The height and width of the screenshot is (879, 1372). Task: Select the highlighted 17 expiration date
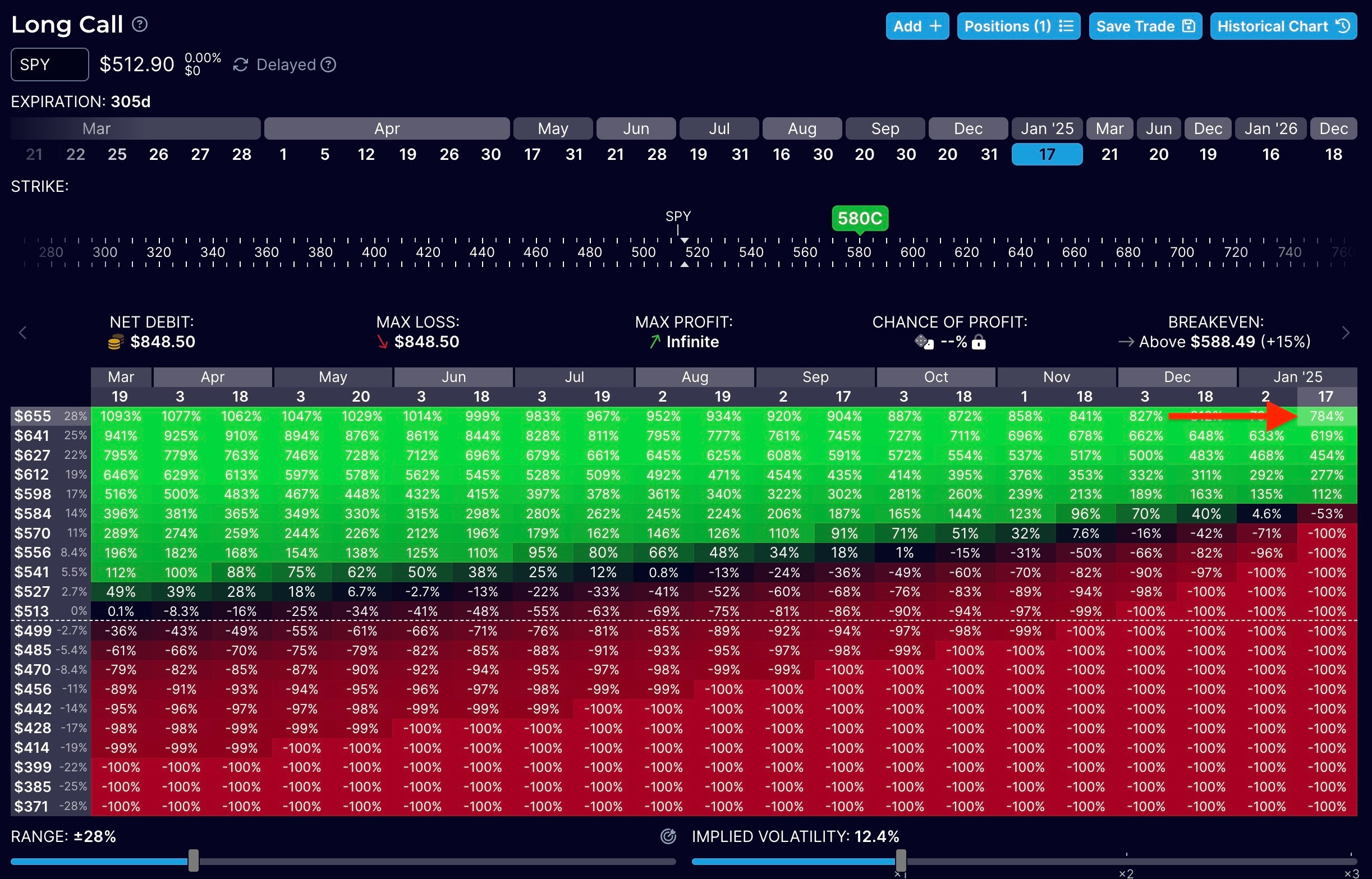tap(1047, 154)
